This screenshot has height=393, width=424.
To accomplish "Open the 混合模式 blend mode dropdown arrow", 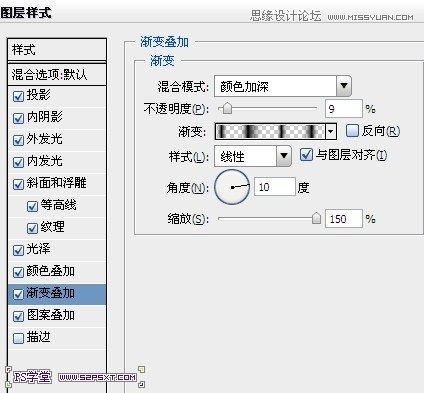I will 344,87.
